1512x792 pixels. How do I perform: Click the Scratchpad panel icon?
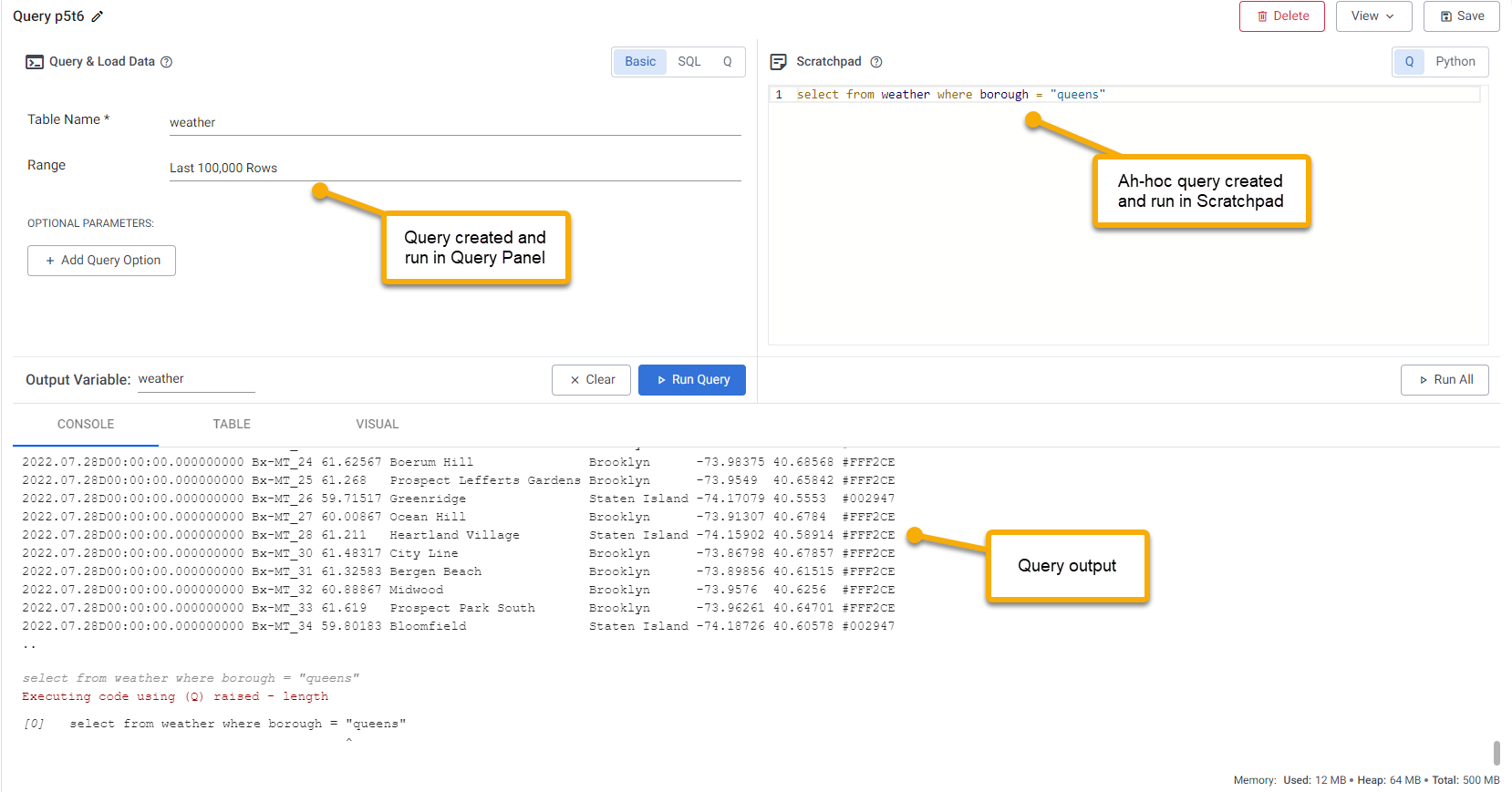tap(778, 62)
